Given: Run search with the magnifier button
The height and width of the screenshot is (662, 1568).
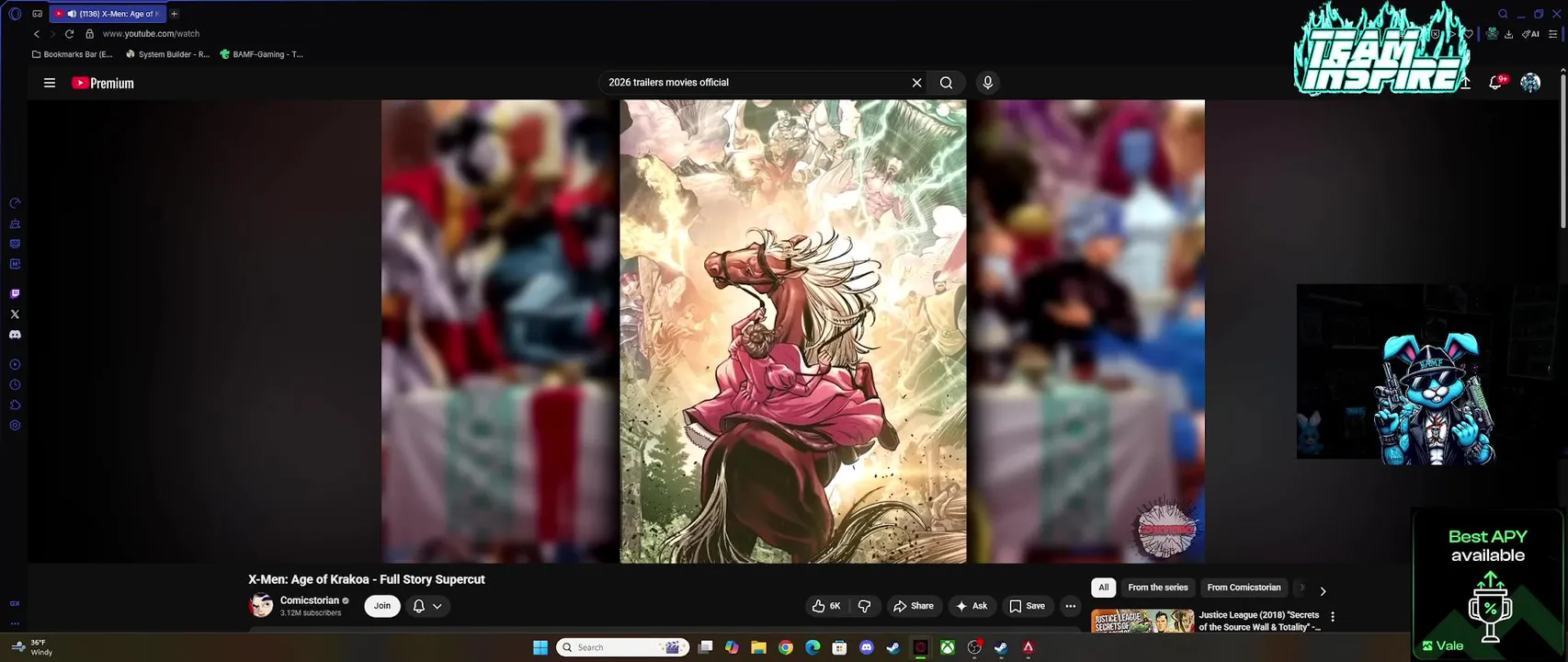Looking at the screenshot, I should tap(946, 83).
